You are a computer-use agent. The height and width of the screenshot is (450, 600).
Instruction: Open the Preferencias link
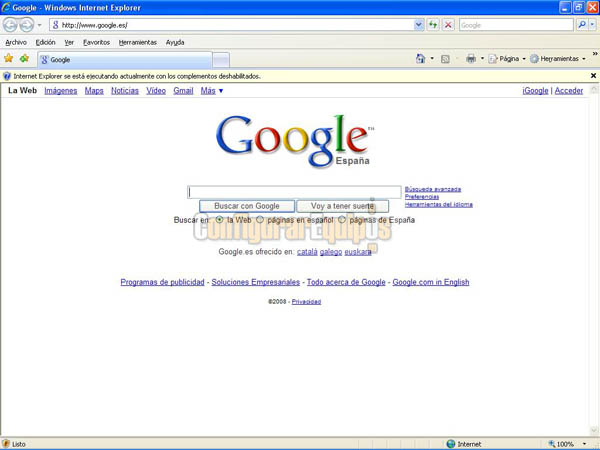422,197
